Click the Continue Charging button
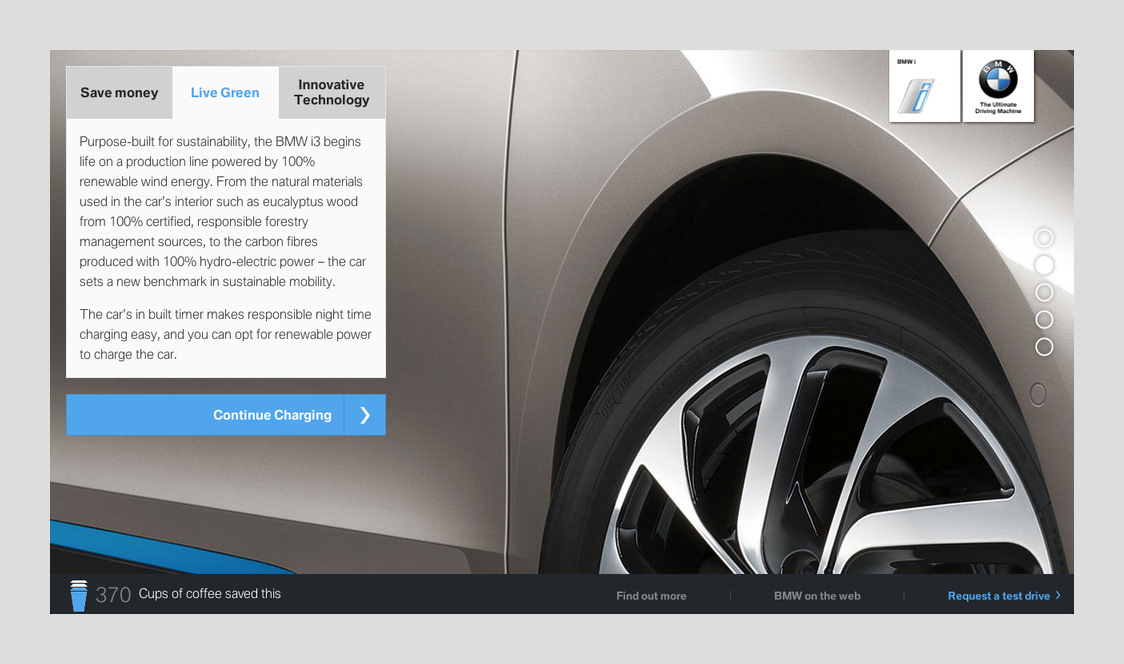 tap(226, 414)
